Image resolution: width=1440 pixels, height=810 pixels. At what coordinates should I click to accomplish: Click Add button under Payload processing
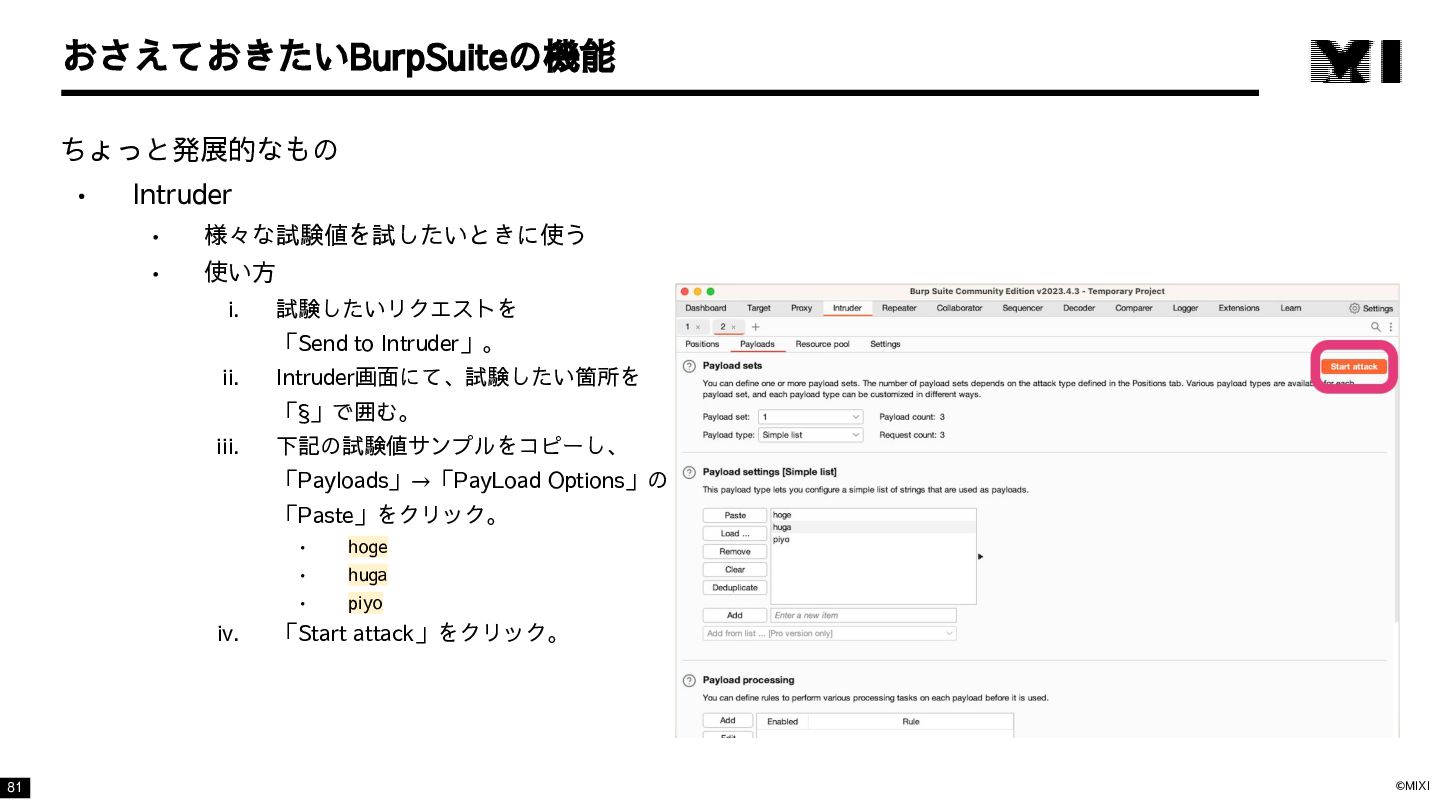(728, 720)
